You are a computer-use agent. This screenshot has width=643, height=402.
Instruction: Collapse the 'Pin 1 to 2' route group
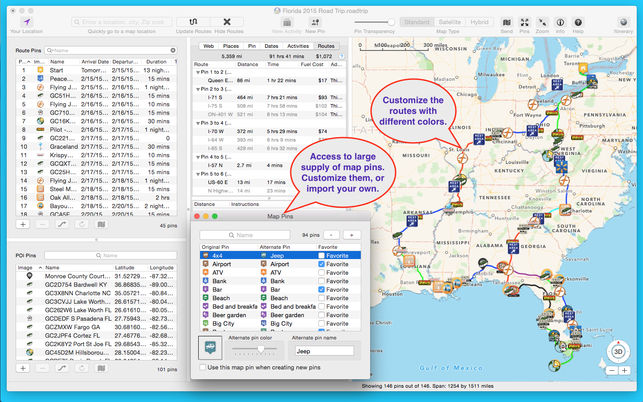tap(197, 71)
